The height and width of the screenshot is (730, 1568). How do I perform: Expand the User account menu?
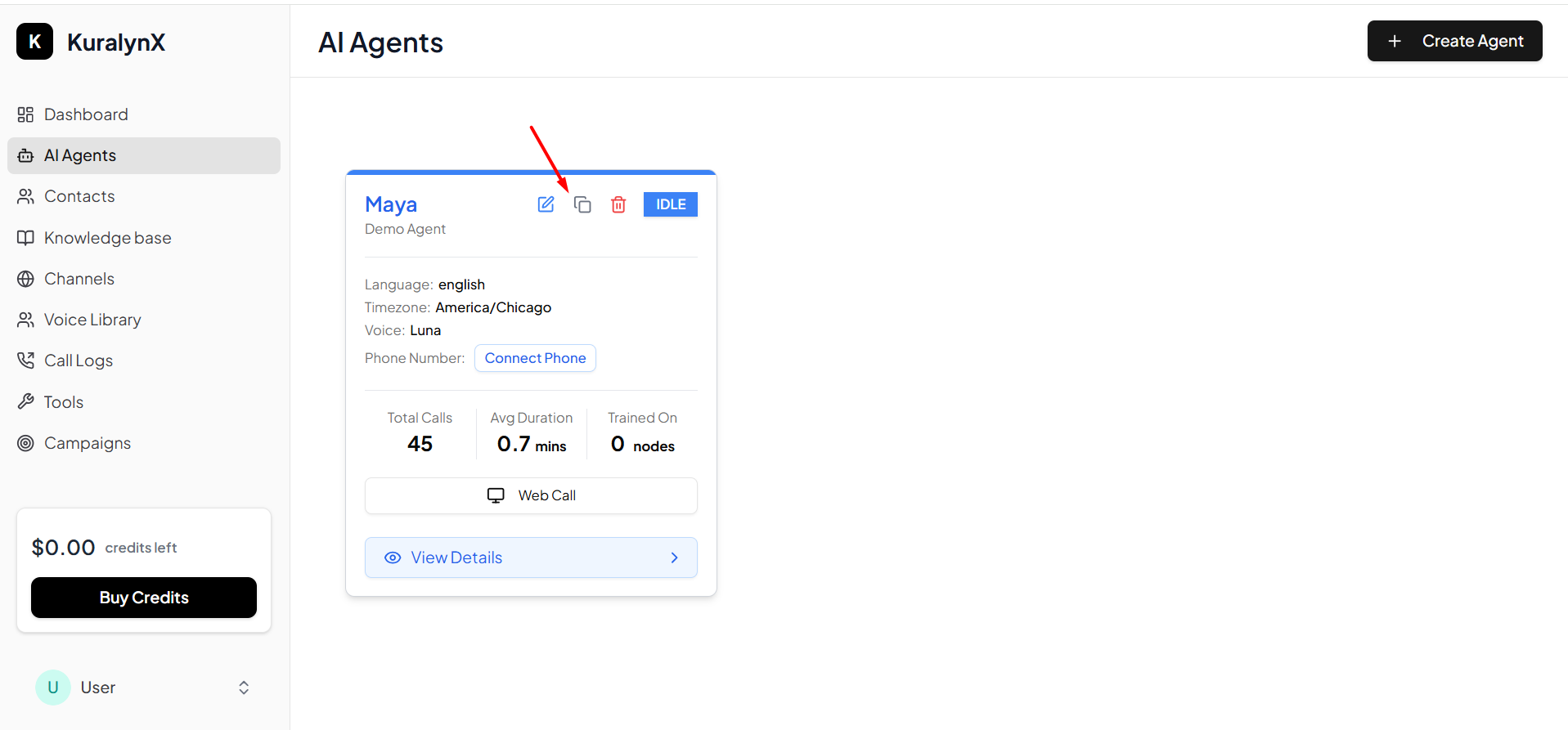point(144,687)
